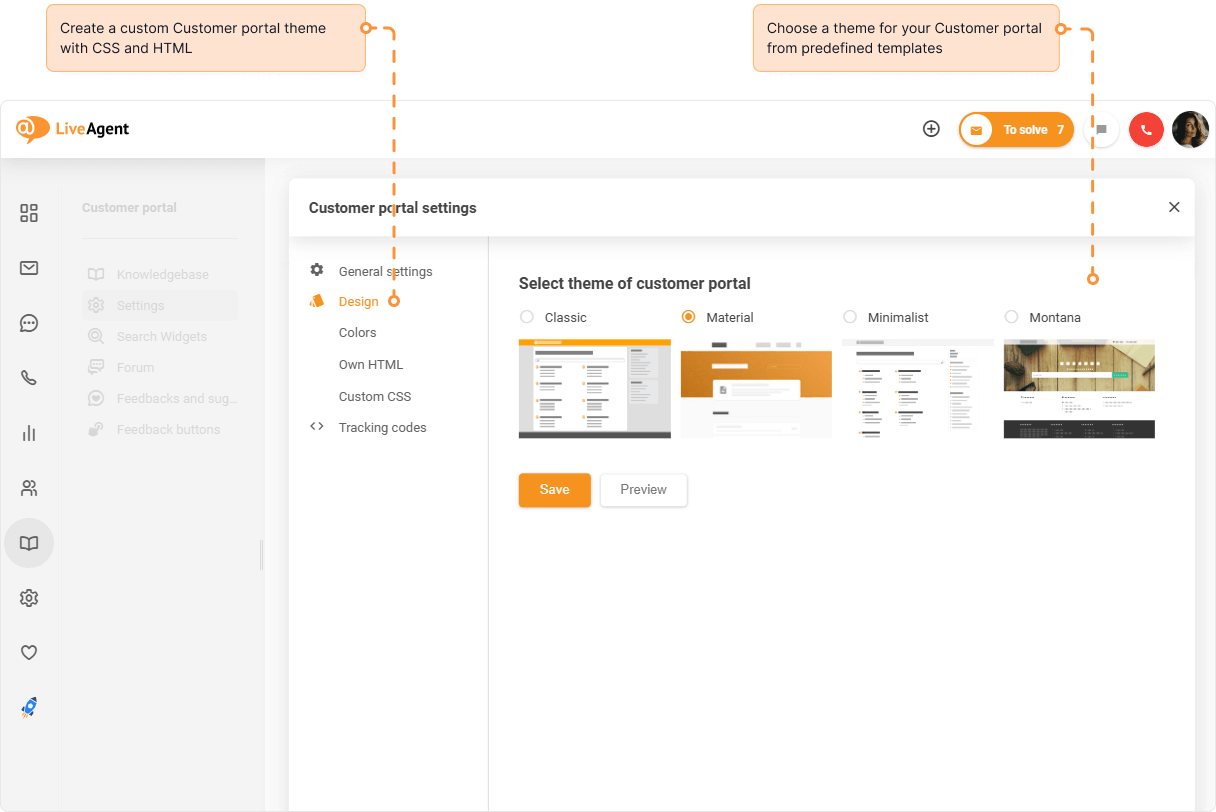This screenshot has width=1216, height=812.
Task: Choose the Montana theme radio button
Action: click(1011, 317)
